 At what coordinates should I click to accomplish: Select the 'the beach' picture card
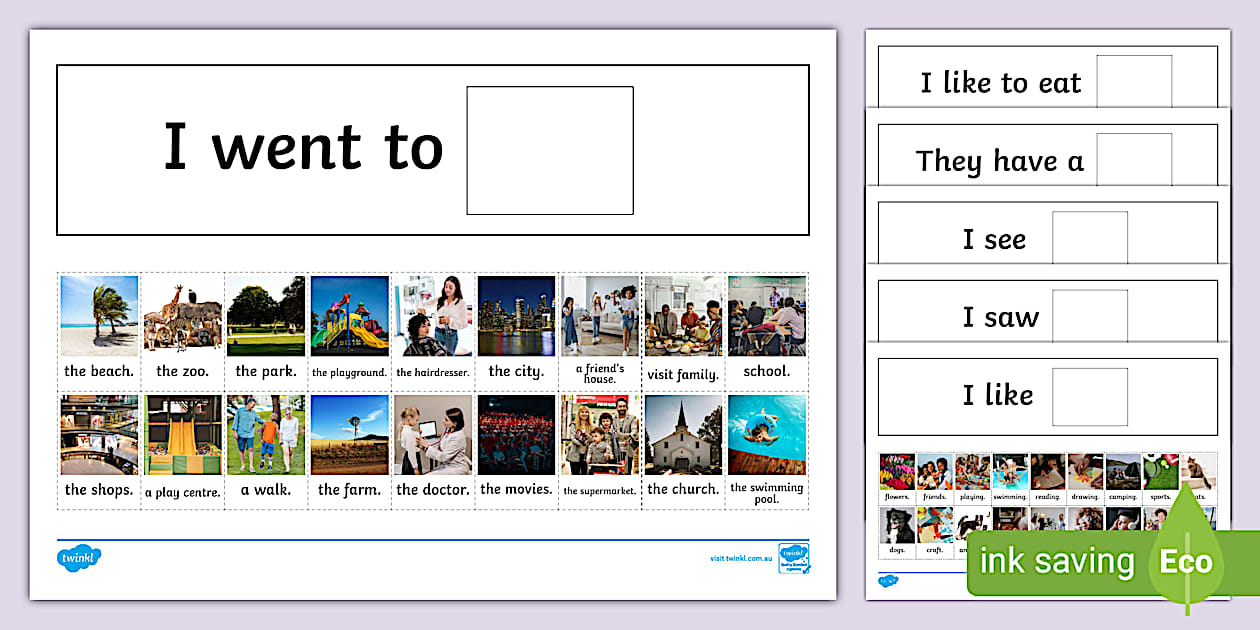click(x=99, y=330)
